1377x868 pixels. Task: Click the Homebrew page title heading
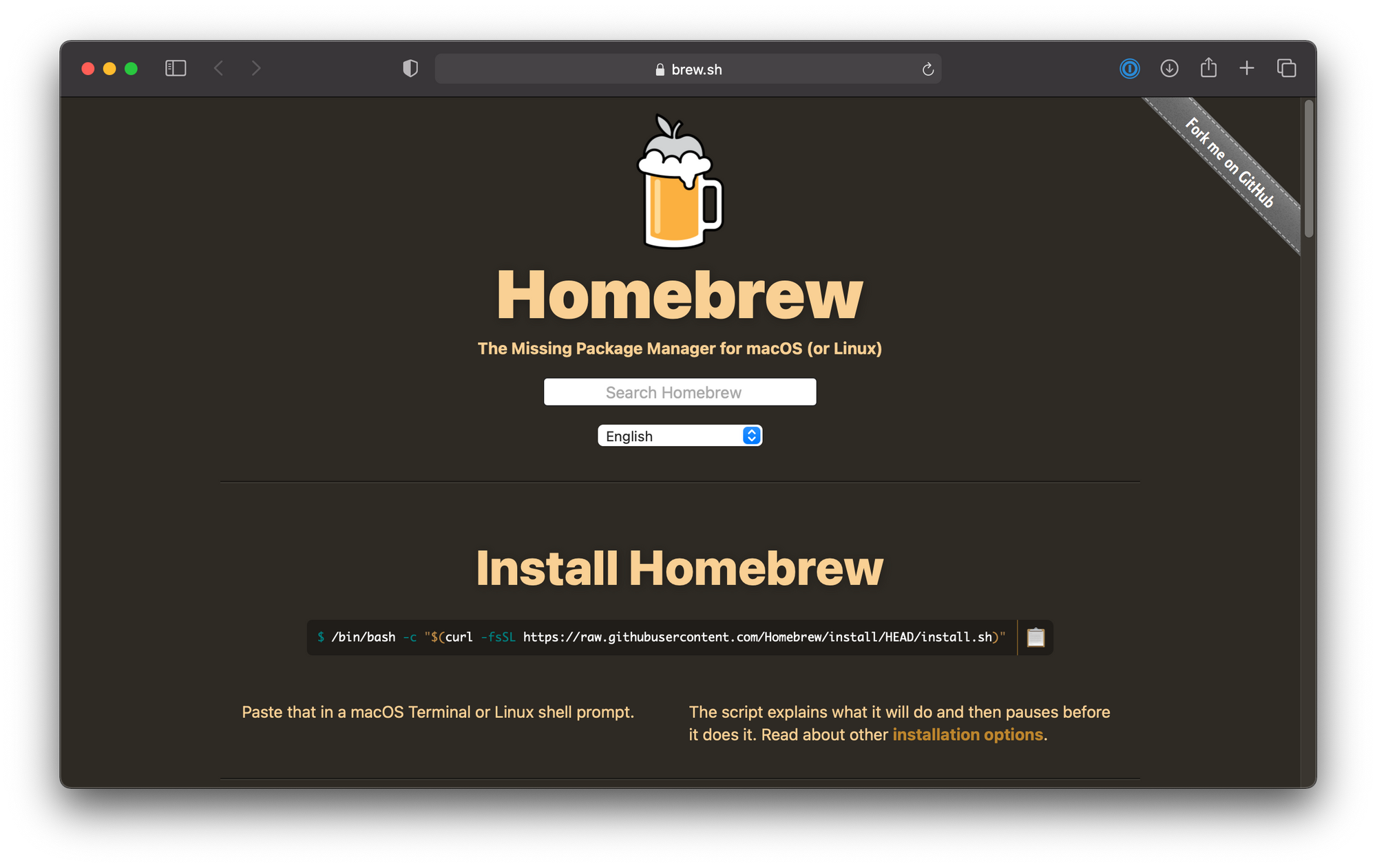tap(680, 295)
